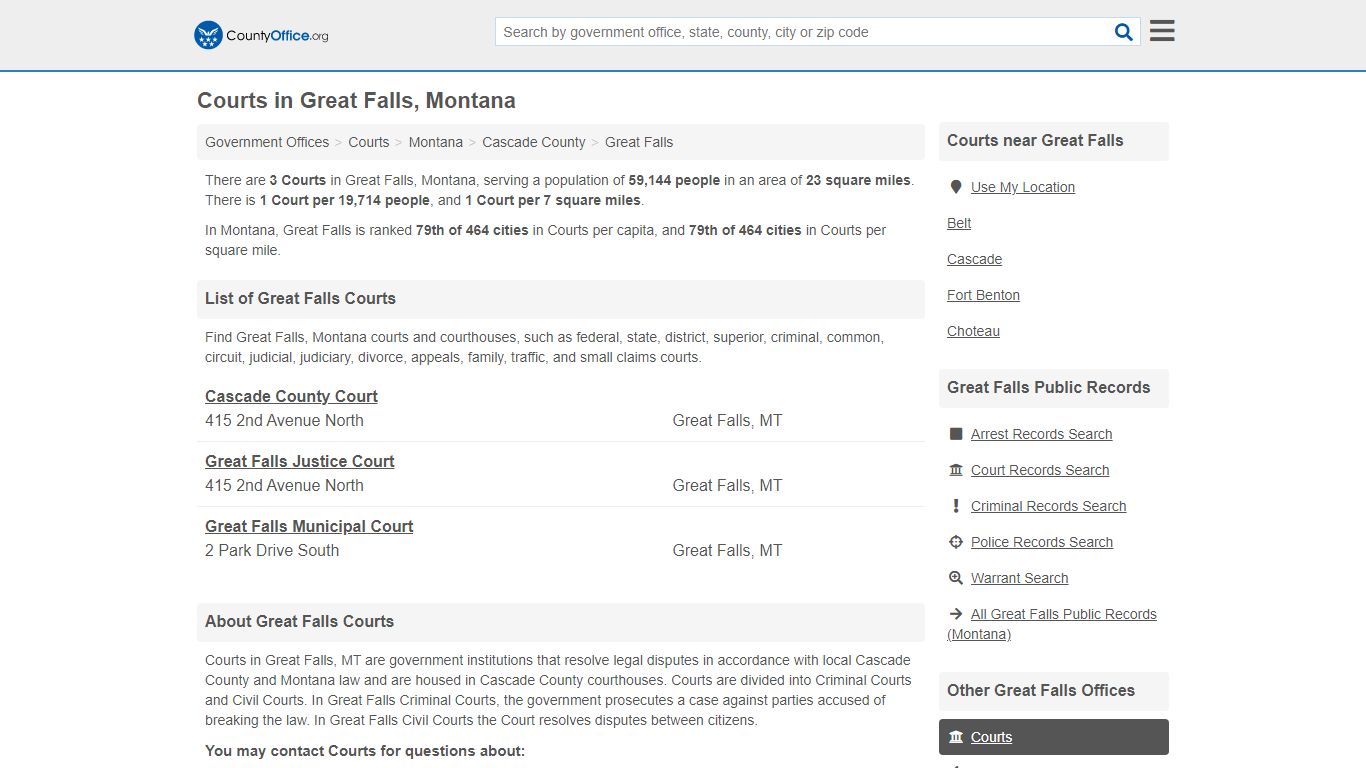The width and height of the screenshot is (1366, 768).
Task: Click the Court Records courthouse icon
Action: [x=956, y=470]
